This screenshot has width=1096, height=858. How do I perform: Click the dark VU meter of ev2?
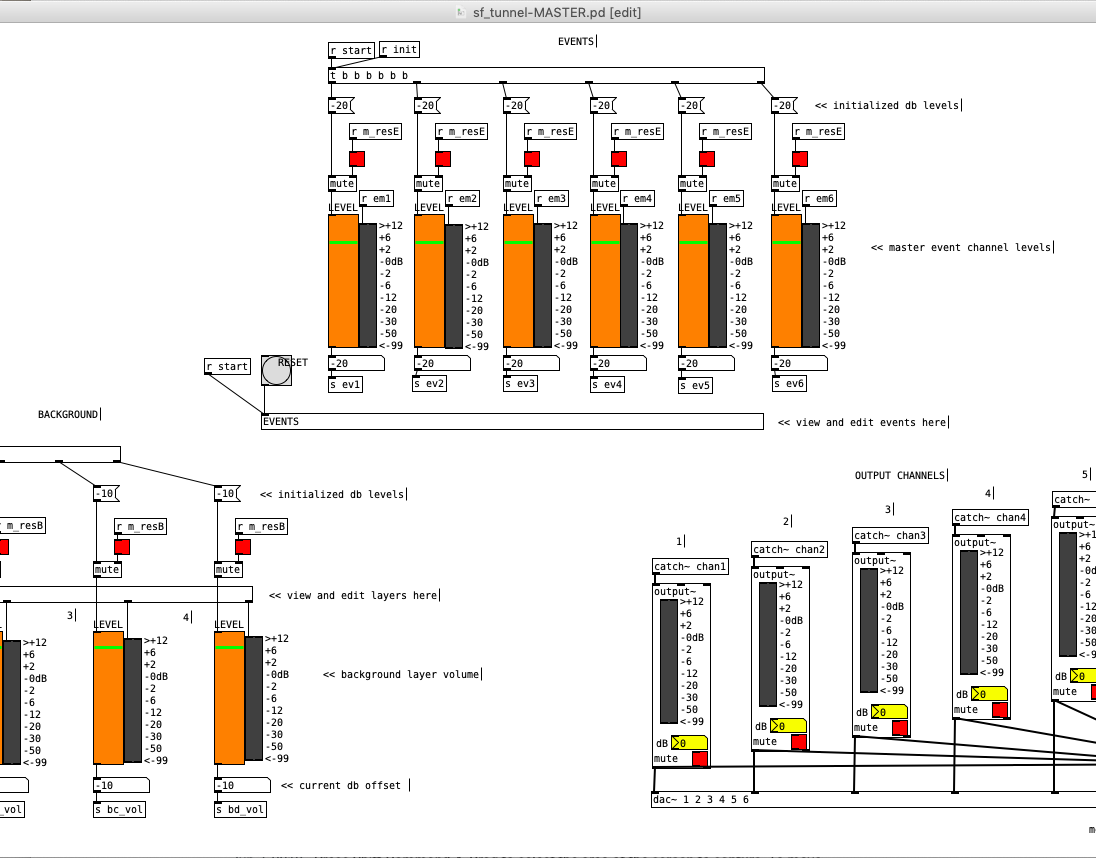(x=454, y=286)
